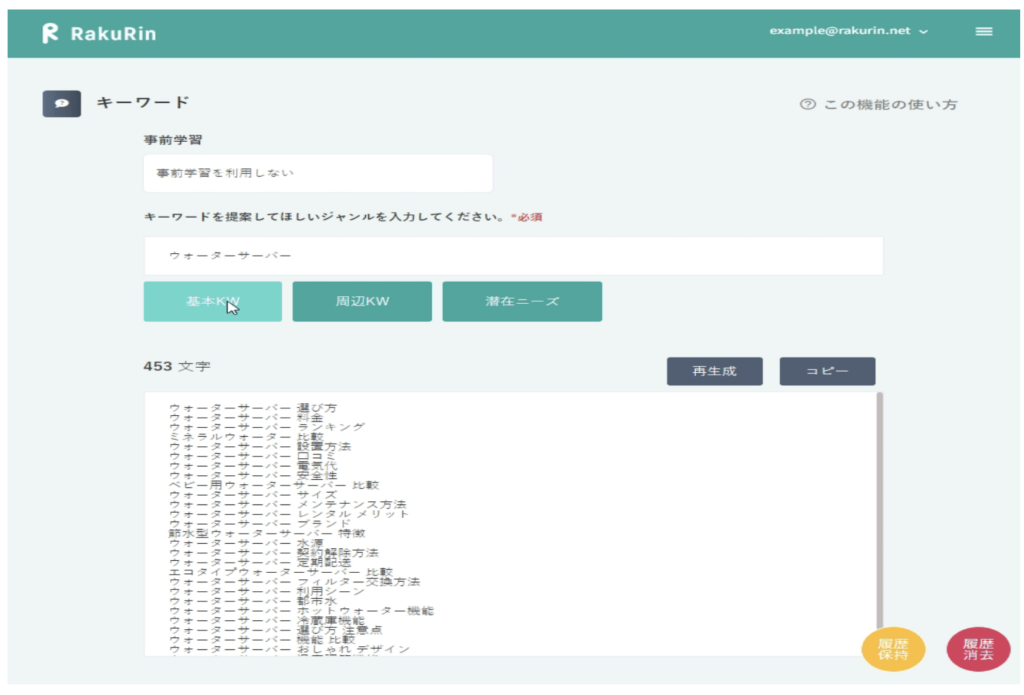Click the キーワード speech bubble icon

click(61, 103)
